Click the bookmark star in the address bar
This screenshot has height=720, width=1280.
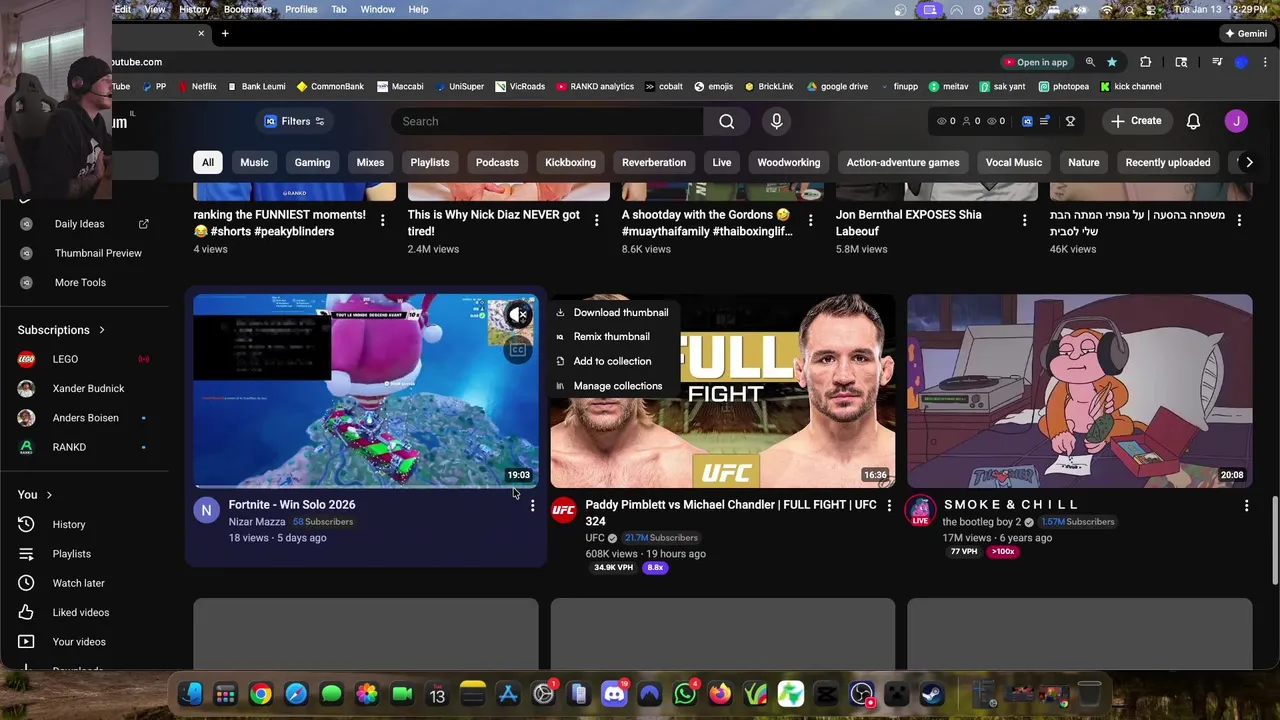coord(1111,62)
